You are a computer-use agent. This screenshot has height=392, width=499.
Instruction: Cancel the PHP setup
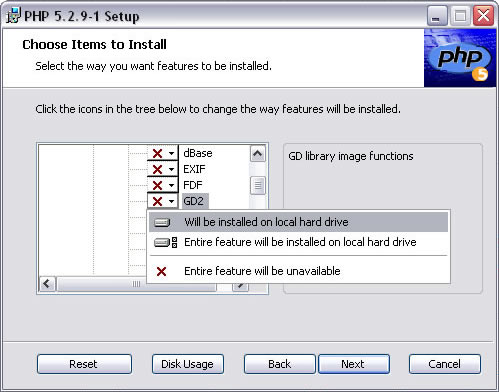(x=445, y=364)
